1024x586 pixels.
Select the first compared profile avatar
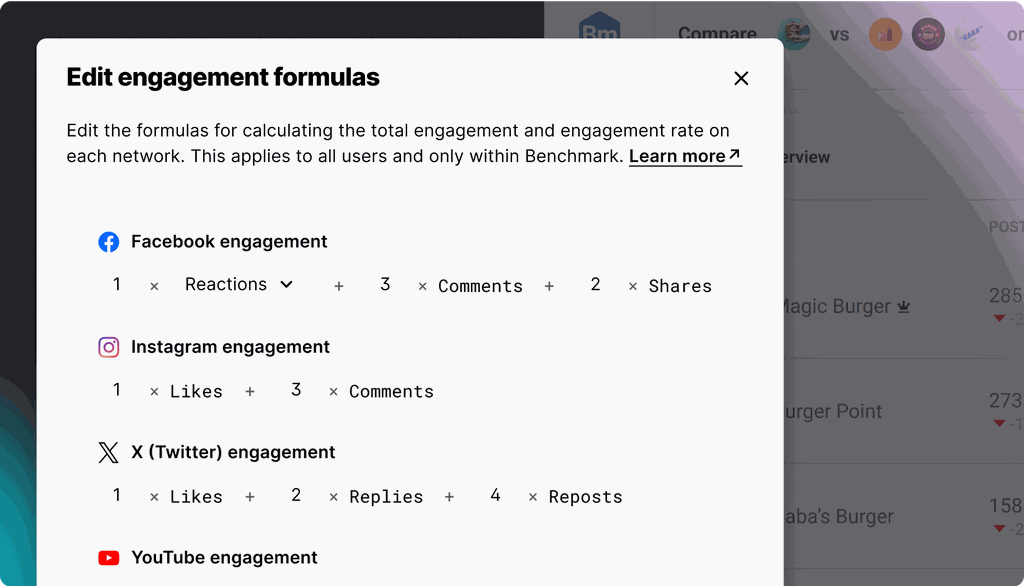[x=794, y=34]
